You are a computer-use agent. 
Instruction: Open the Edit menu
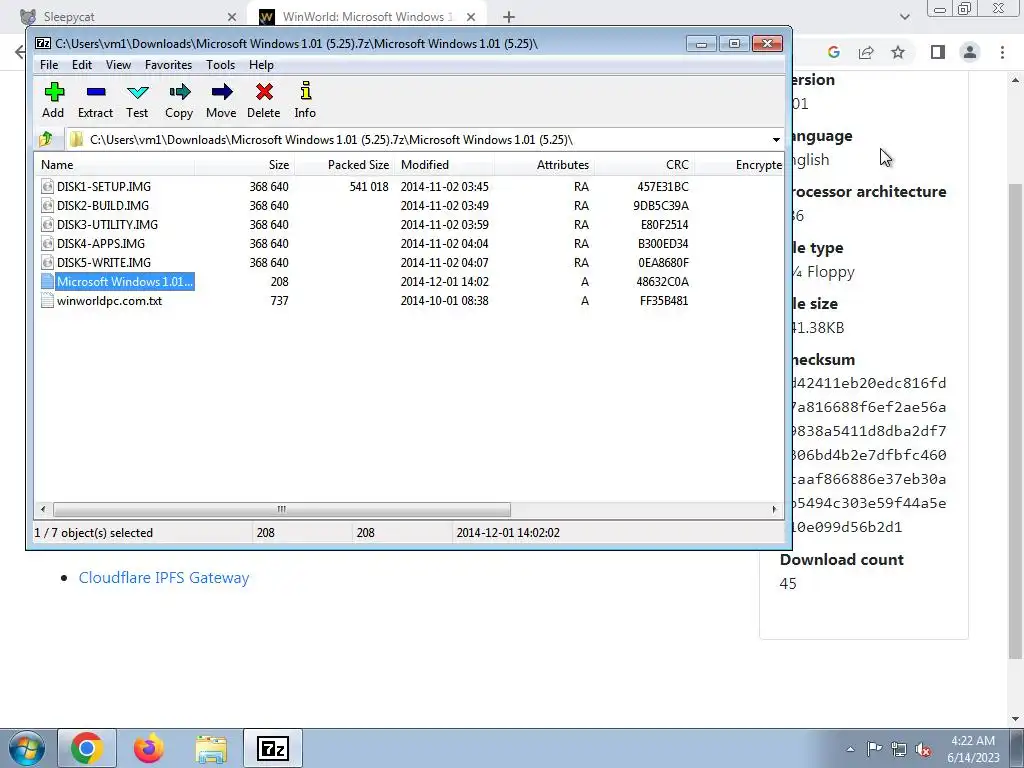pos(82,65)
